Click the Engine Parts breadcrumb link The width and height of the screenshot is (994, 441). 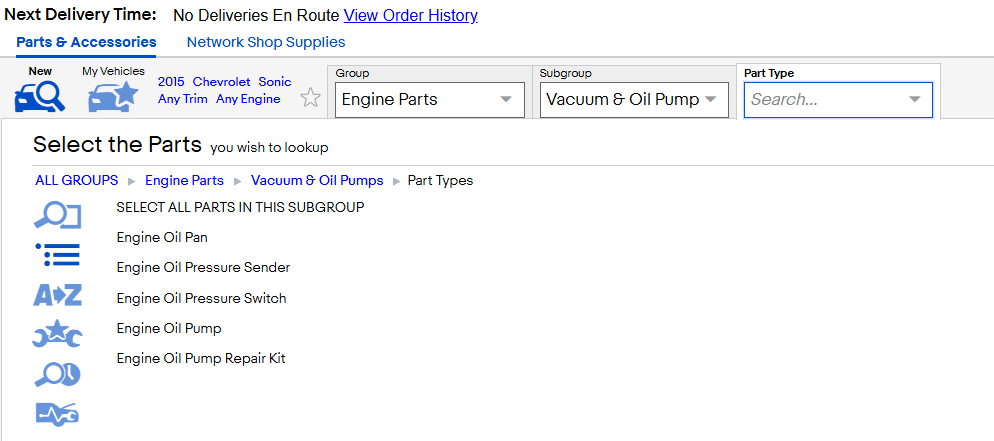tap(184, 181)
